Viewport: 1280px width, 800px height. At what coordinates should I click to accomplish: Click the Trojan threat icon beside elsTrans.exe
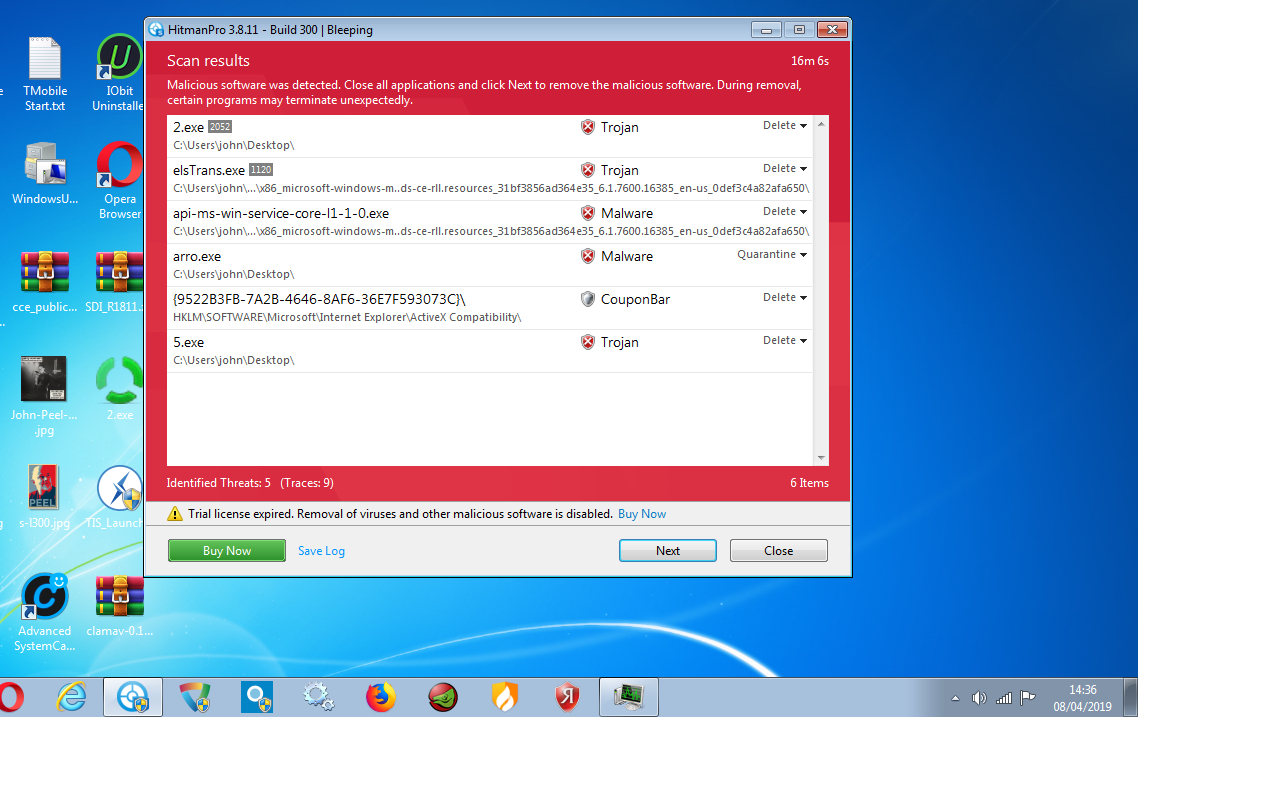[588, 170]
